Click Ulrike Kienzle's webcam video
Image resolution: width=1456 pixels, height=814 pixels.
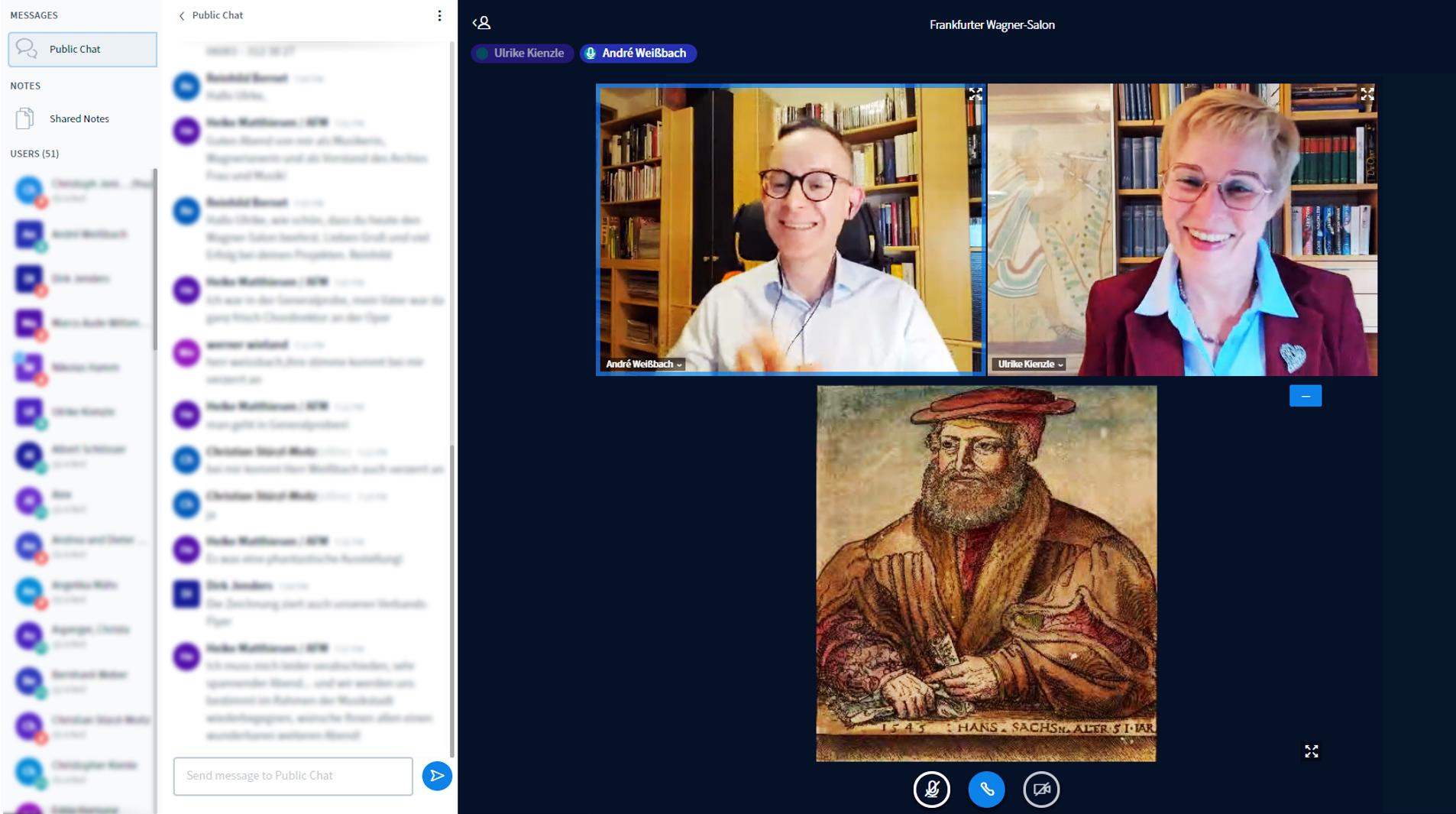click(1183, 229)
